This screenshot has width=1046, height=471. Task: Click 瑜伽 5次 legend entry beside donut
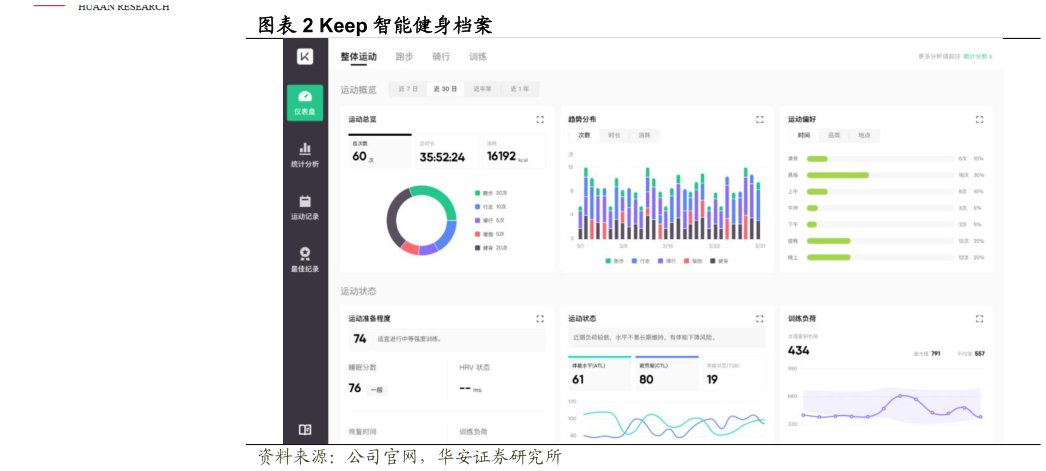(490, 234)
